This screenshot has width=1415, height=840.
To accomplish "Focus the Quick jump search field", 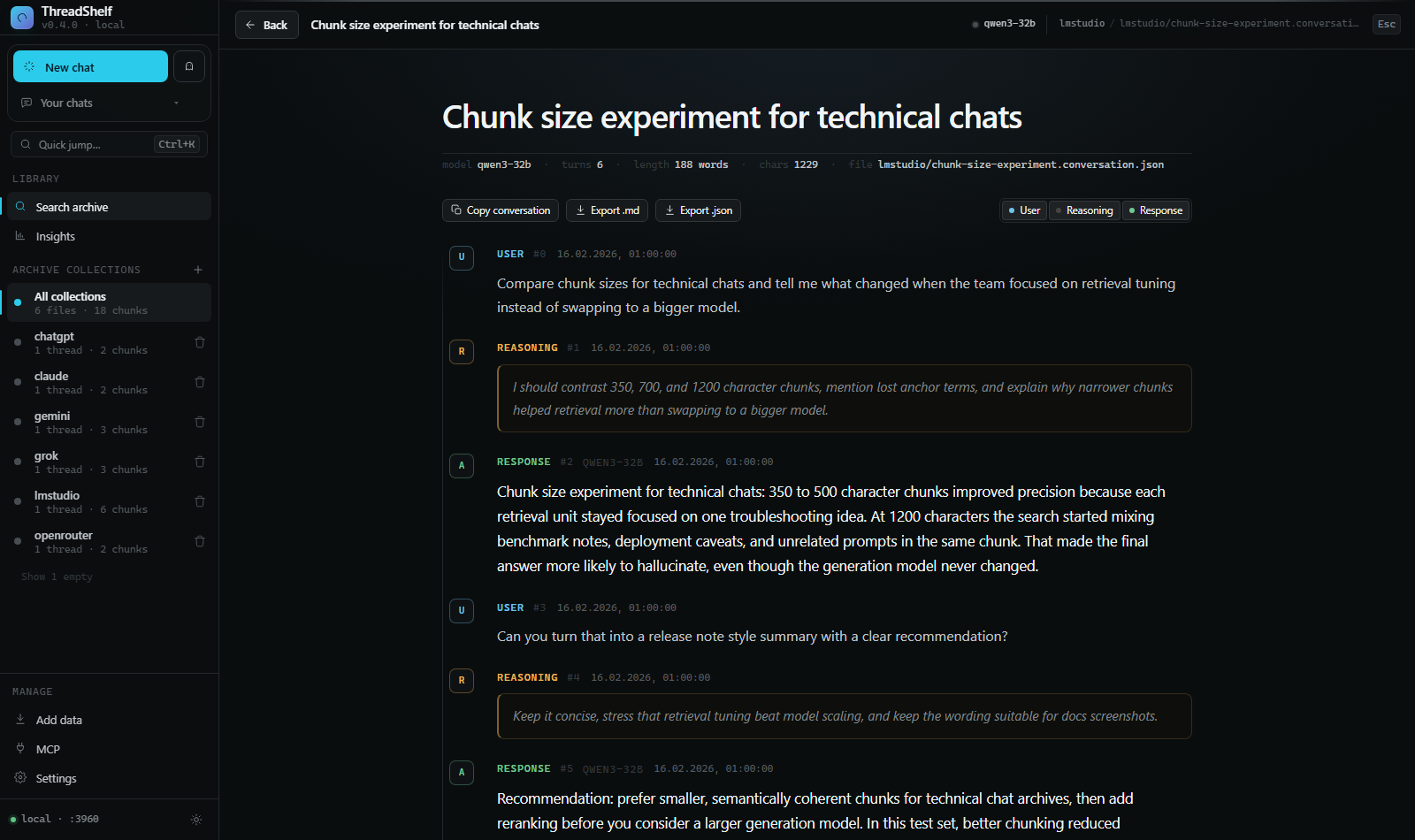I will click(x=109, y=144).
